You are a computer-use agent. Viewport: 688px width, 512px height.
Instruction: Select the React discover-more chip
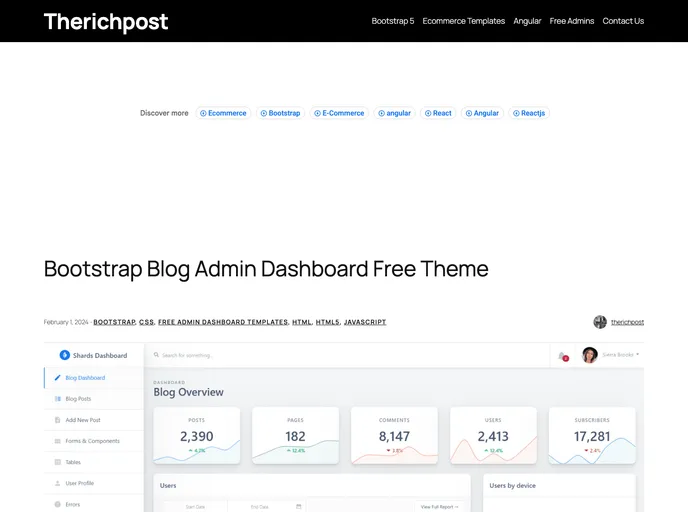click(438, 113)
